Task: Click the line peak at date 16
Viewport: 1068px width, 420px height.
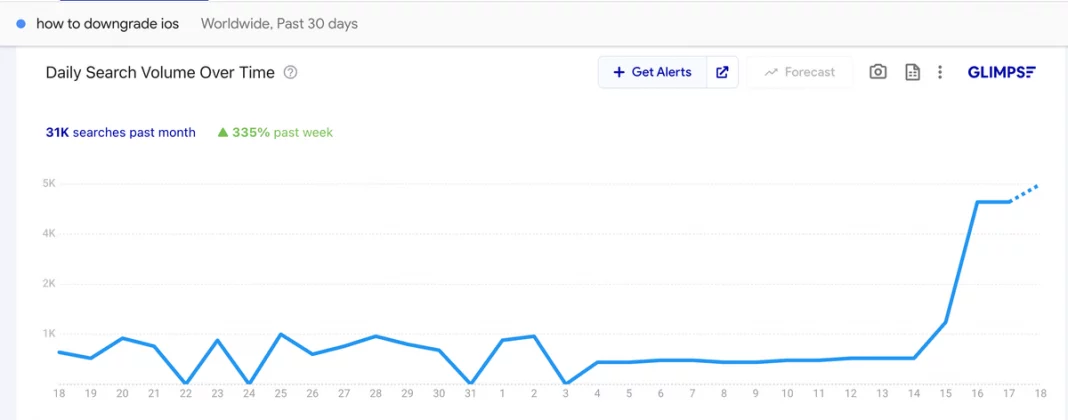Action: (978, 202)
